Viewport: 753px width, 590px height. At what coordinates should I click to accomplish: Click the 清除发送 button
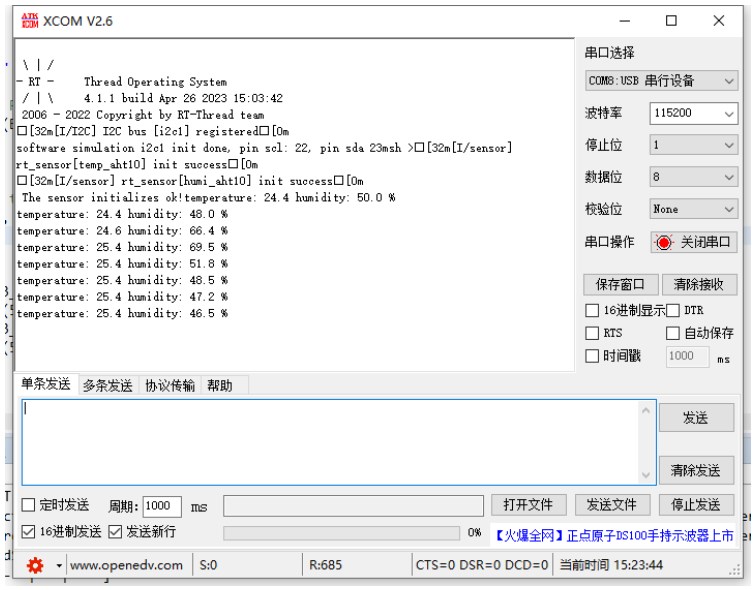pyautogui.click(x=696, y=470)
